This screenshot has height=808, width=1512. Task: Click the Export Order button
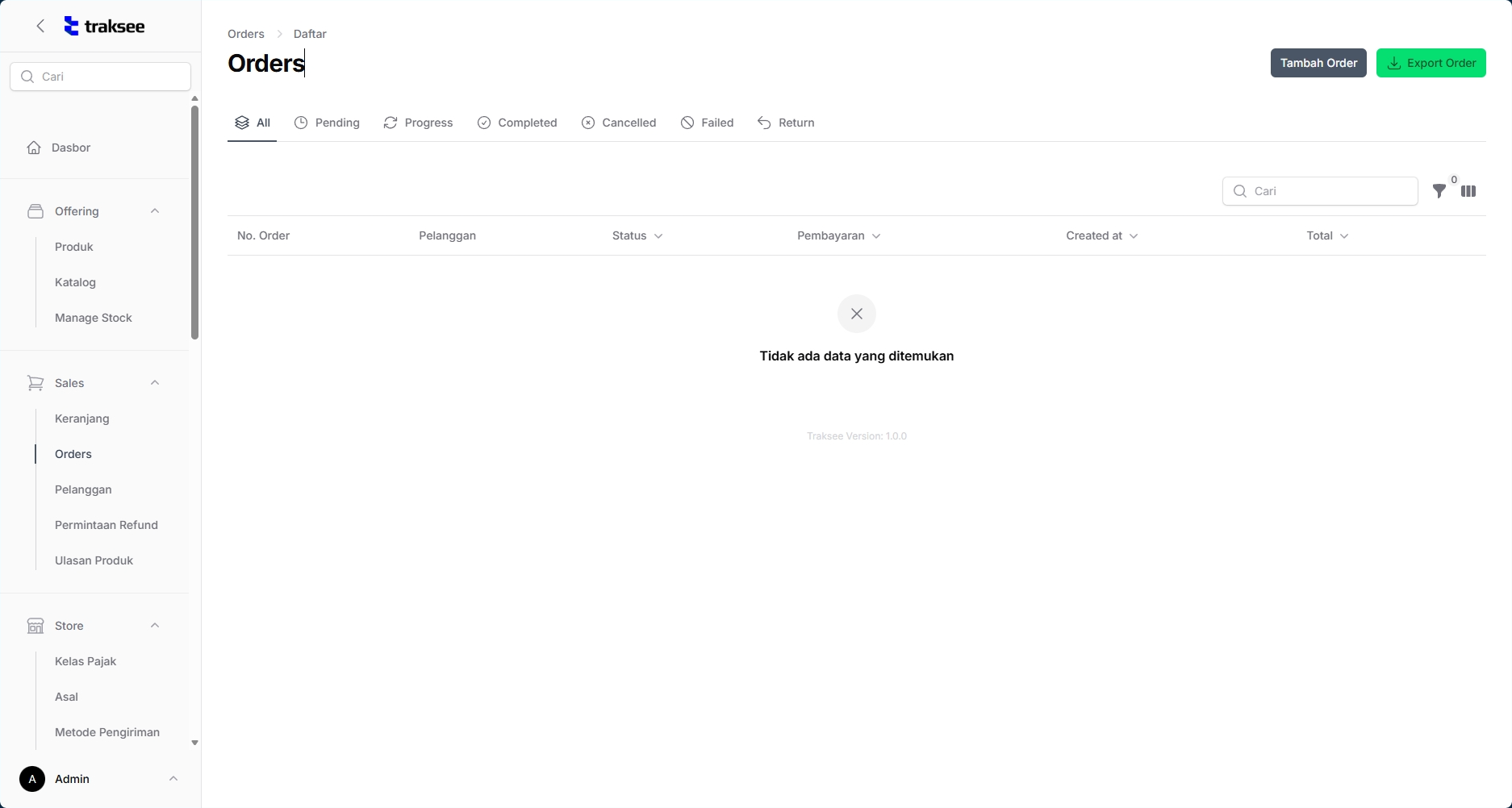point(1431,63)
